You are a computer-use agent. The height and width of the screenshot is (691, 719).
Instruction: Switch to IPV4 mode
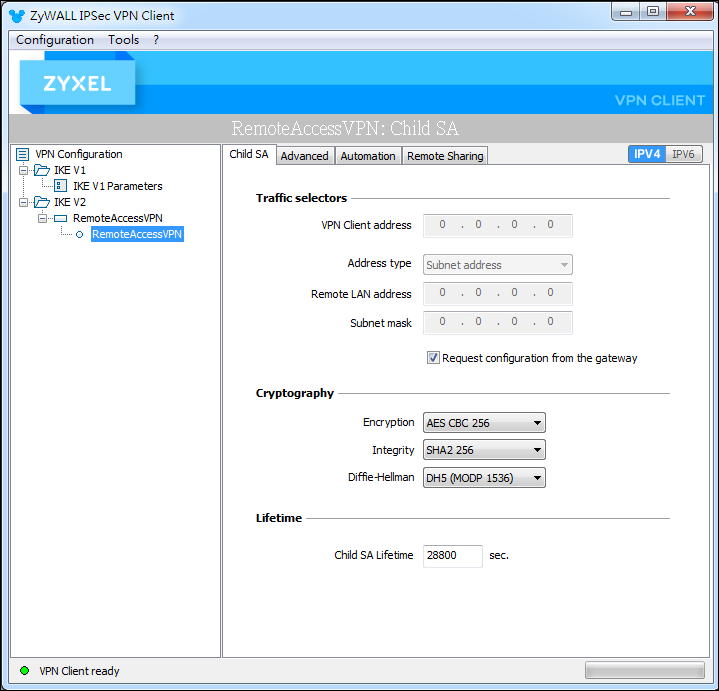[x=647, y=154]
